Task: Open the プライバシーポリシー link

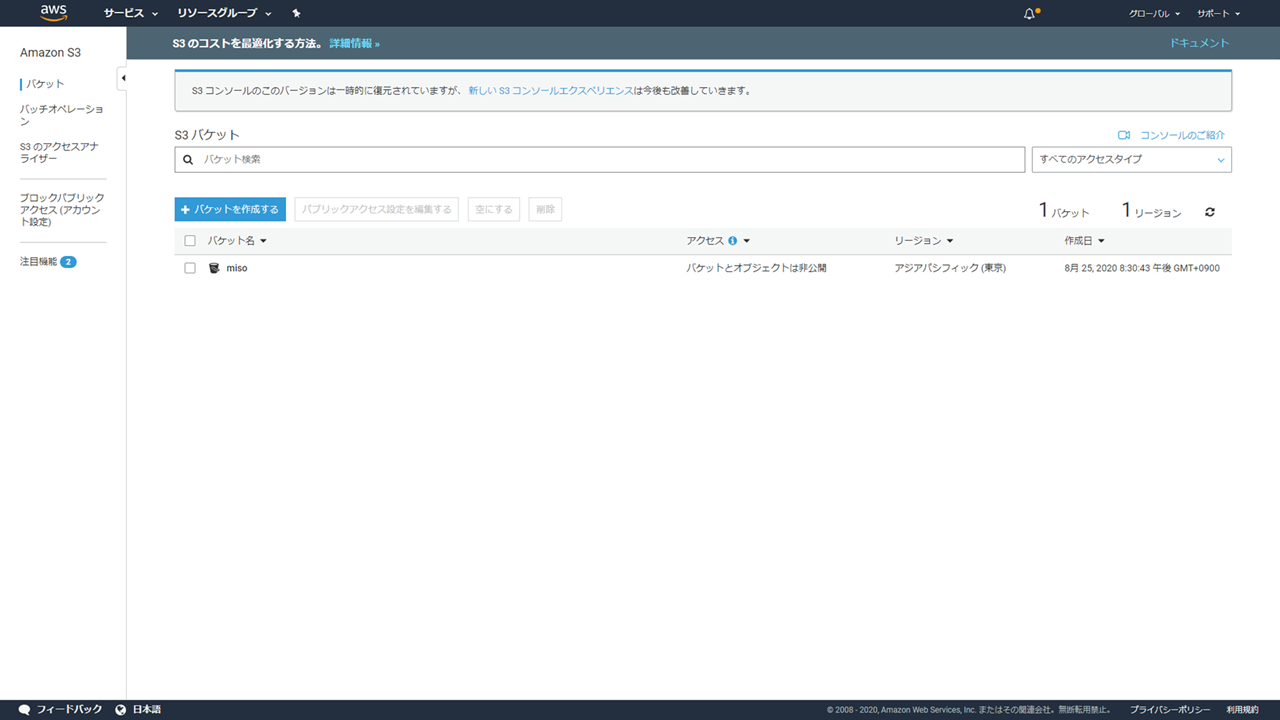Action: [1170, 710]
